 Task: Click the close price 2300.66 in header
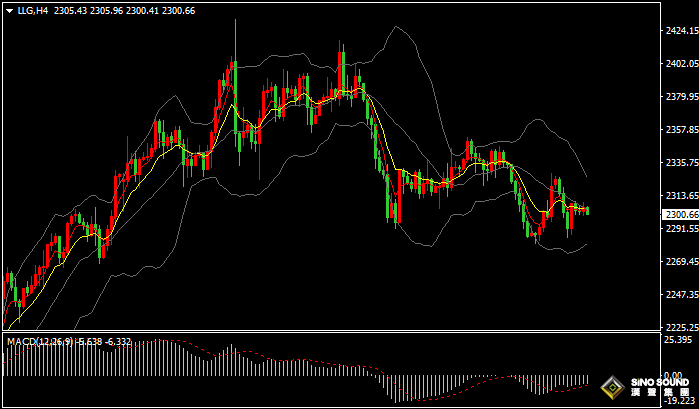179,10
